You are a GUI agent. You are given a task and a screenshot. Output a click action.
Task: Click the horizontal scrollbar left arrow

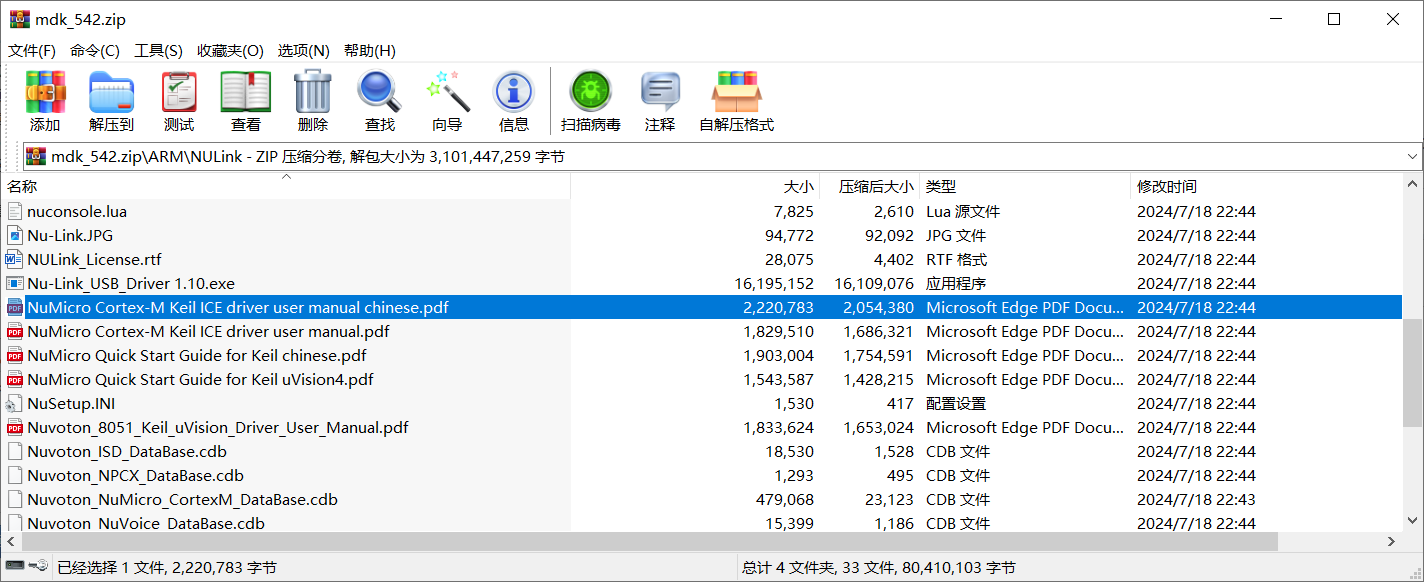tap(11, 541)
